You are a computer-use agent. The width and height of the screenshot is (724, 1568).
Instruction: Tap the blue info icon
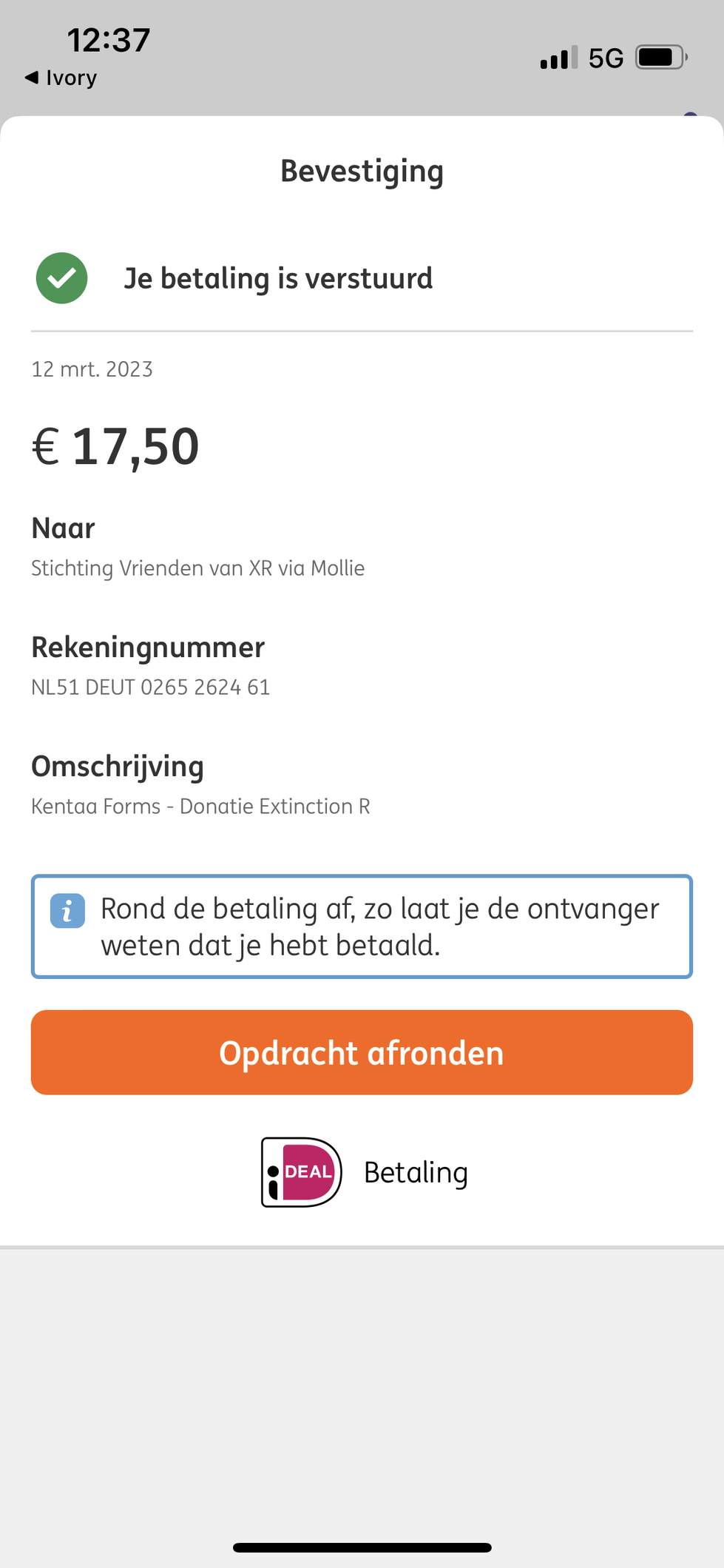(67, 911)
